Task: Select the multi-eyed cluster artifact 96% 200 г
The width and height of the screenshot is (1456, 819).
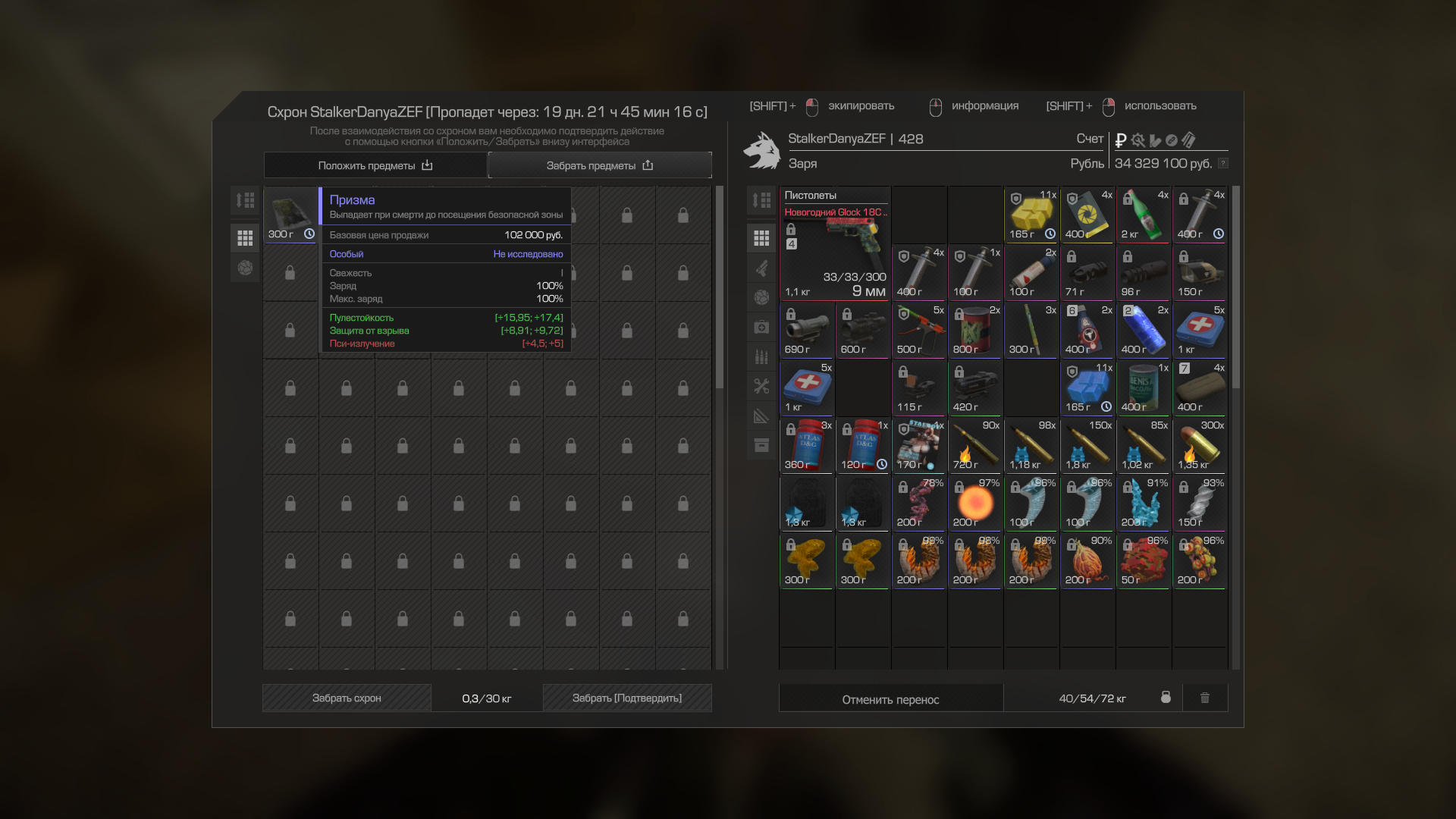Action: 1200,560
